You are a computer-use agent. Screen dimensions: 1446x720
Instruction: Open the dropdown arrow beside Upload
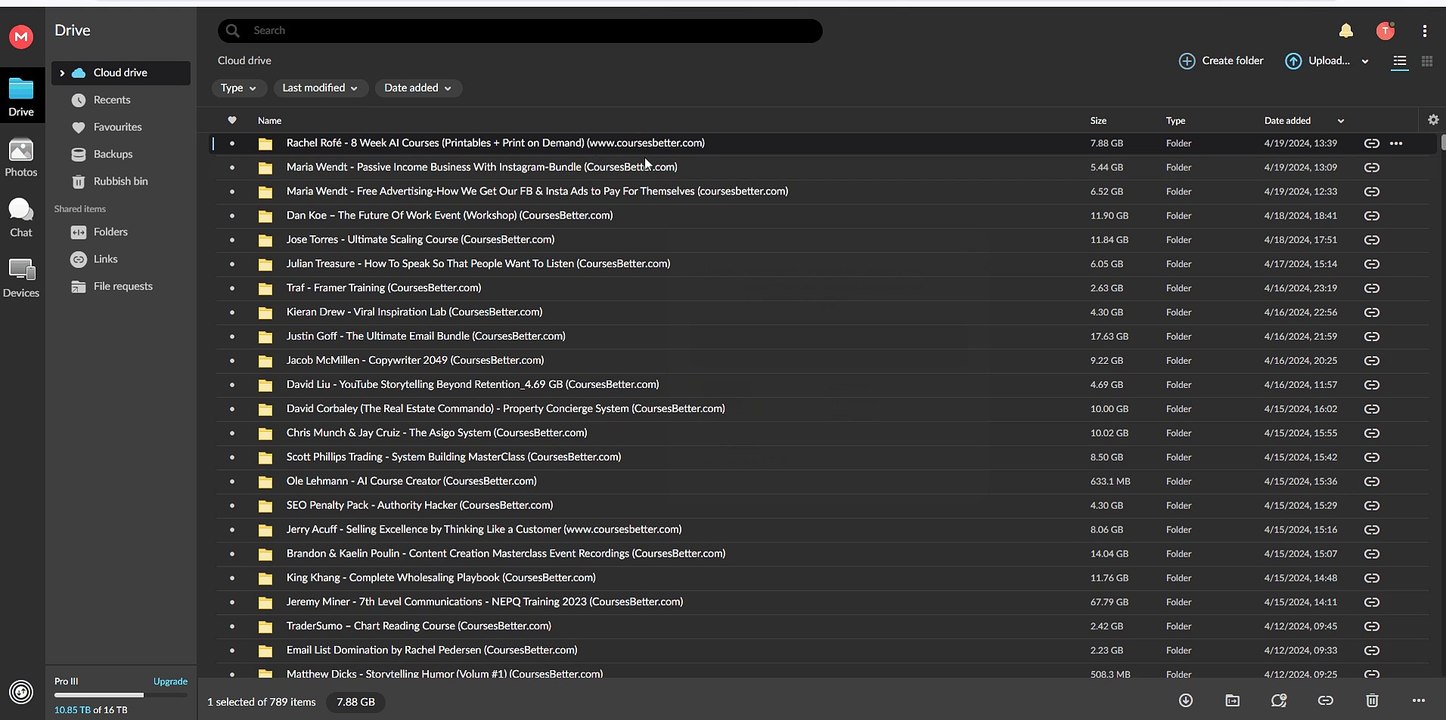(x=1365, y=61)
